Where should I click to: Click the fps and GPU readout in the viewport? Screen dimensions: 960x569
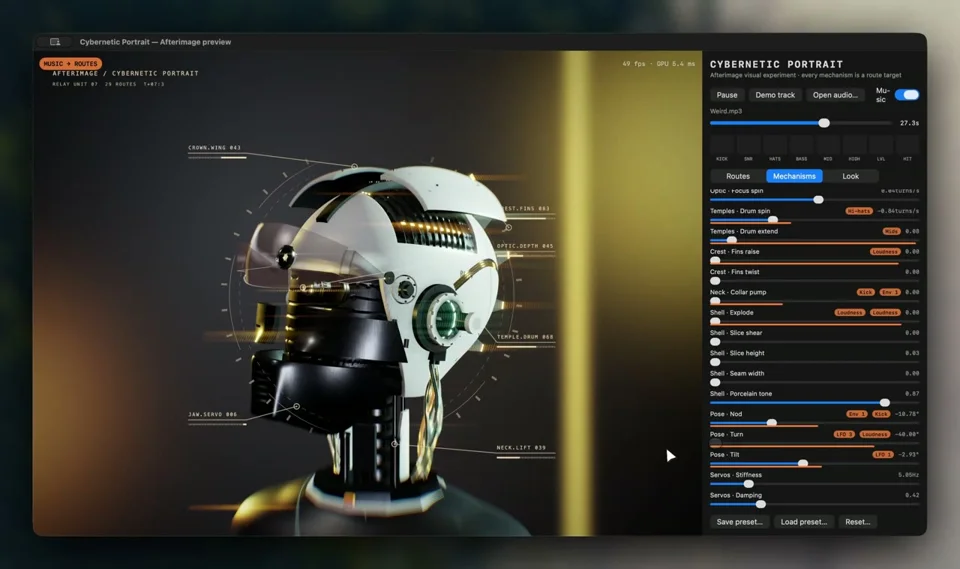tap(658, 64)
